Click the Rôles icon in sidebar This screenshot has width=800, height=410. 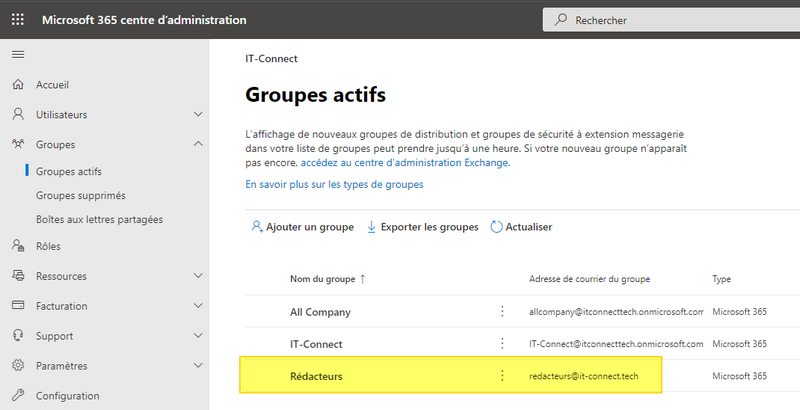point(18,246)
